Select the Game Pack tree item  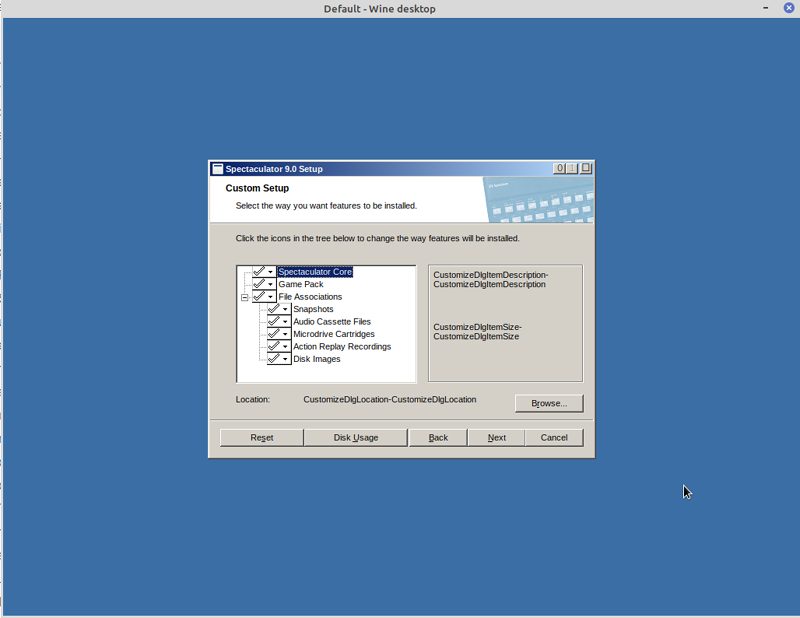[x=301, y=284]
